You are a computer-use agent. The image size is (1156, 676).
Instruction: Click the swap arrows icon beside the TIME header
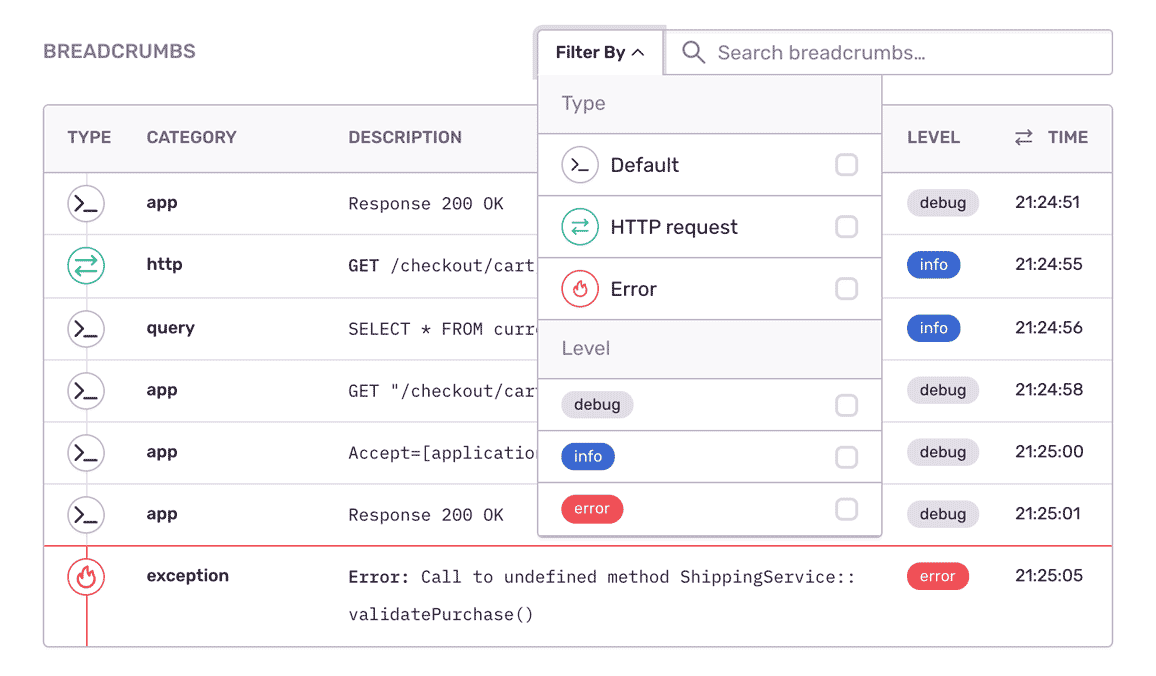point(1023,138)
